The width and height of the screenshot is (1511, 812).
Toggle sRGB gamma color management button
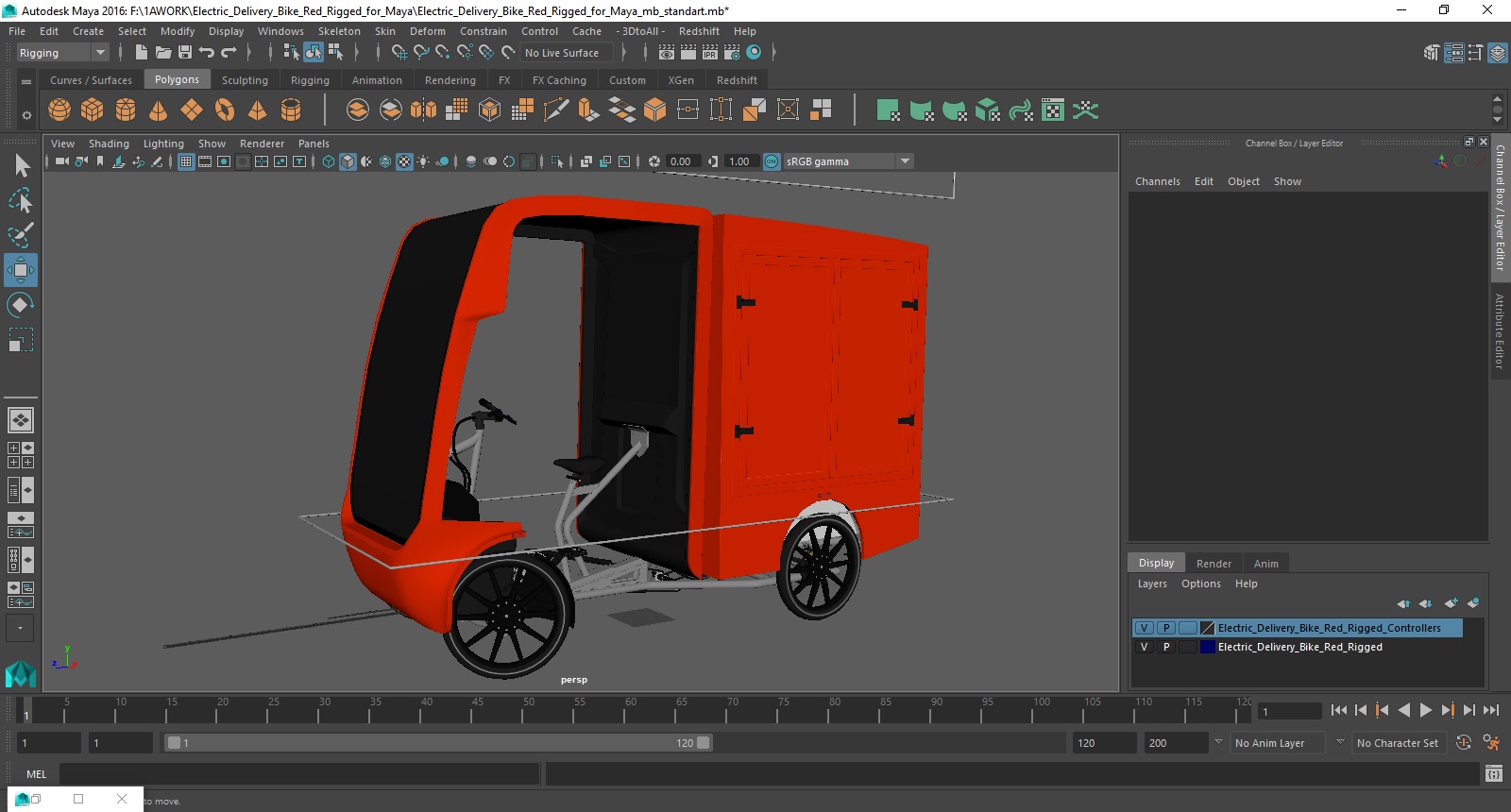click(772, 161)
